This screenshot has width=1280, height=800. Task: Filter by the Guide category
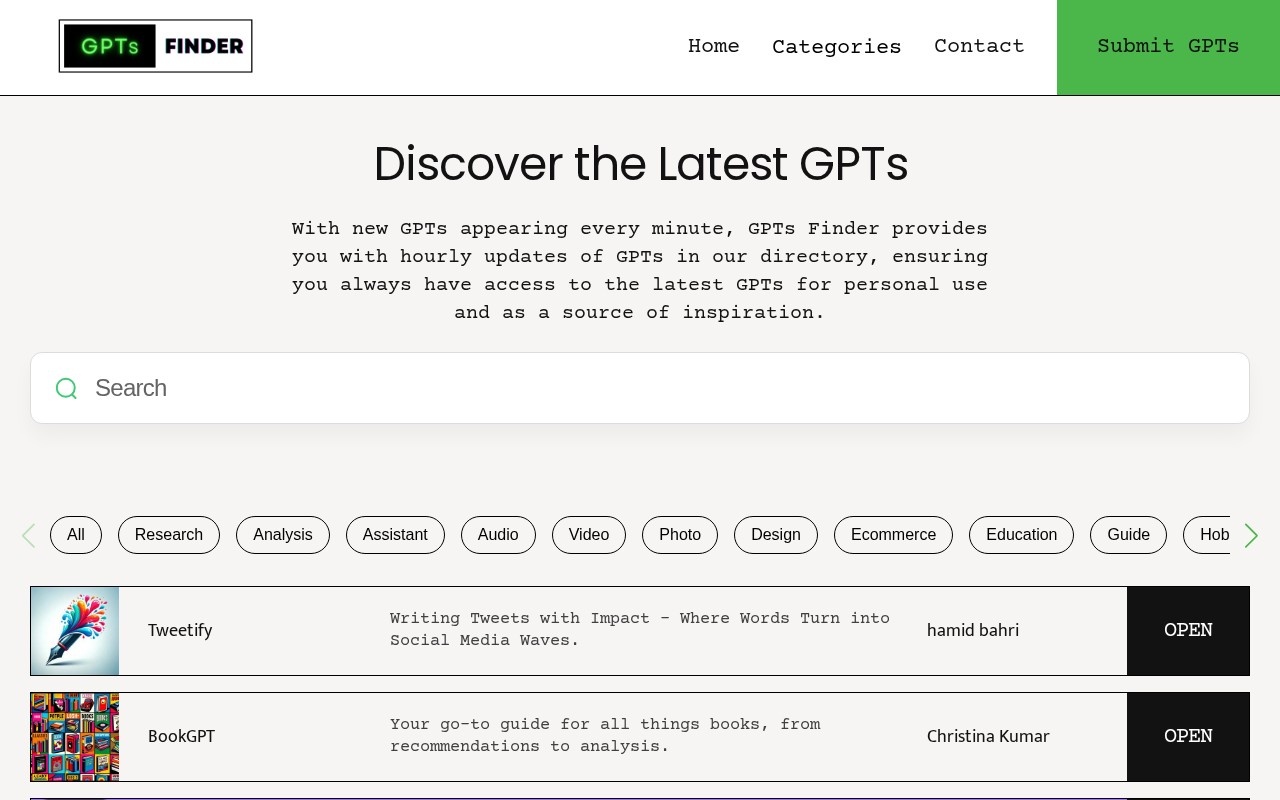[1128, 535]
